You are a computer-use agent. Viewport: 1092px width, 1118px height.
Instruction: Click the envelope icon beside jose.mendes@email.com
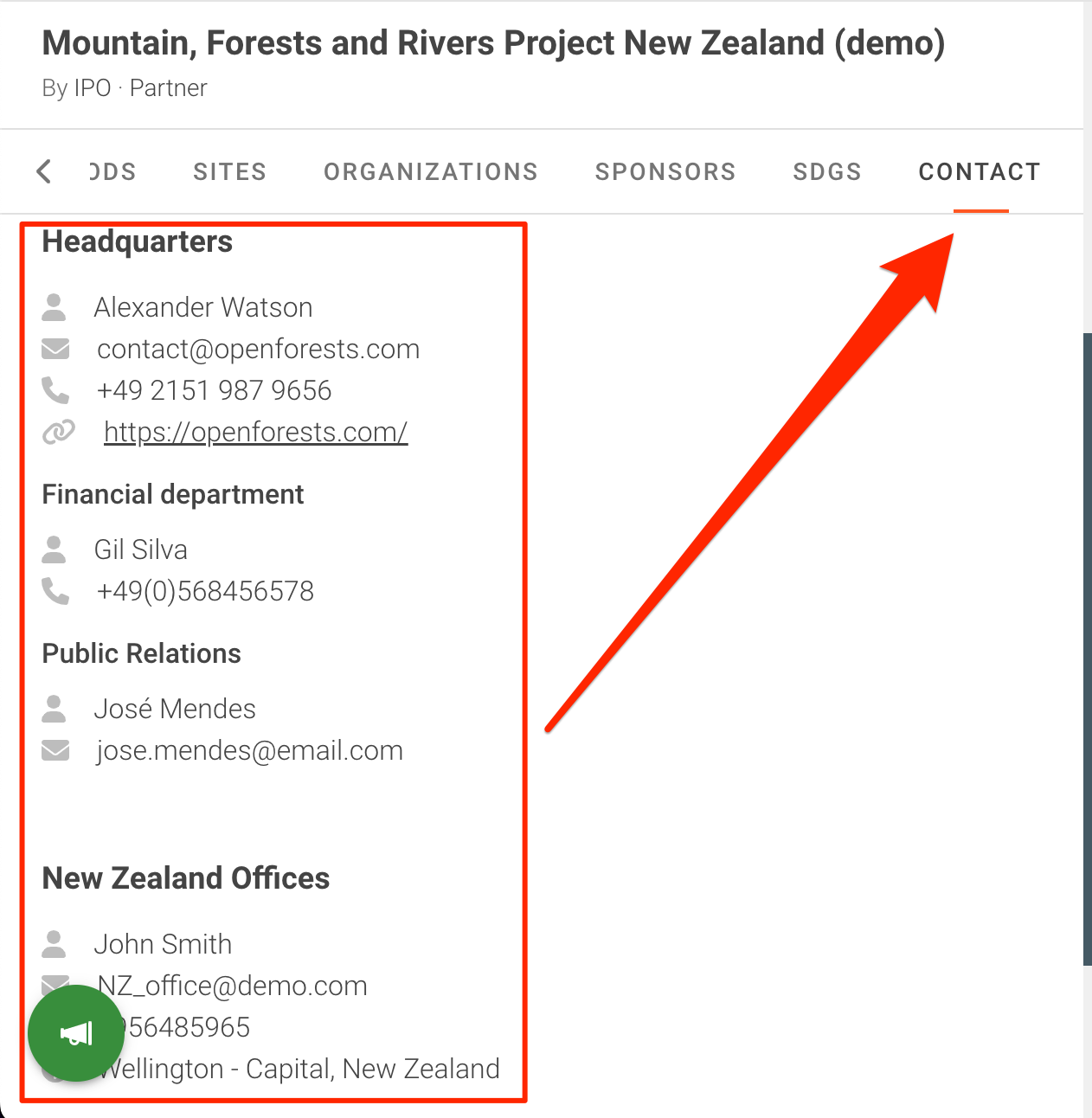[x=55, y=750]
